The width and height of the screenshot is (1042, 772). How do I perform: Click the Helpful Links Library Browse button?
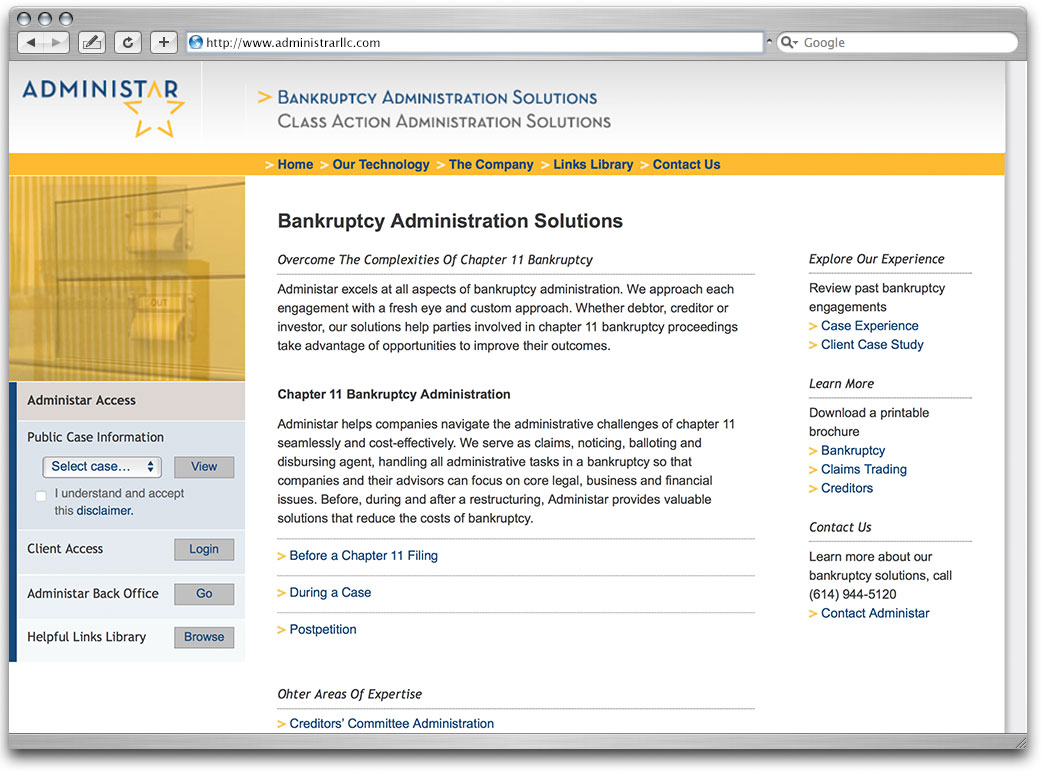click(x=204, y=637)
